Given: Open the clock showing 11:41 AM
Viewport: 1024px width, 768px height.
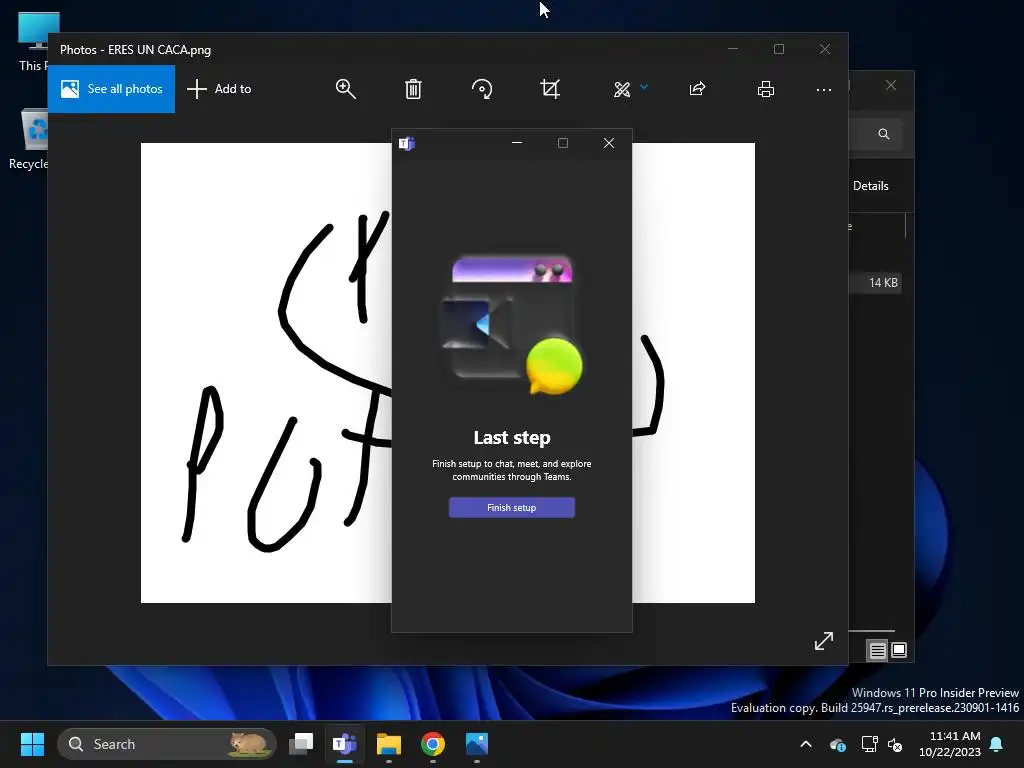Looking at the screenshot, I should 950,744.
